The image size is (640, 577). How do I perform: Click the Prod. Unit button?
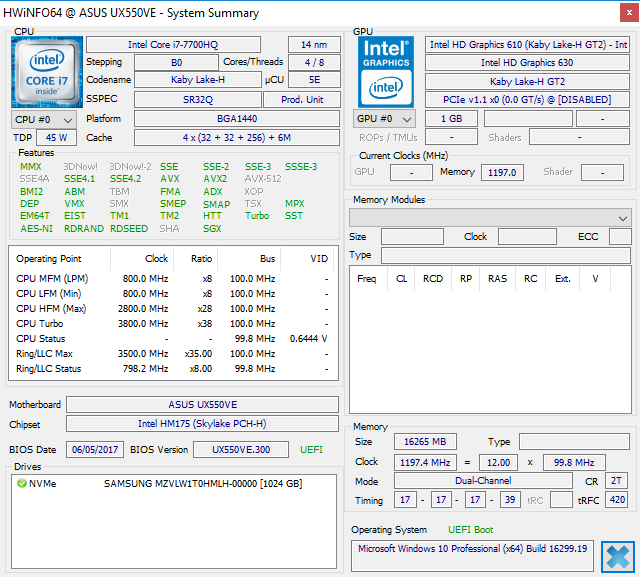coord(301,100)
